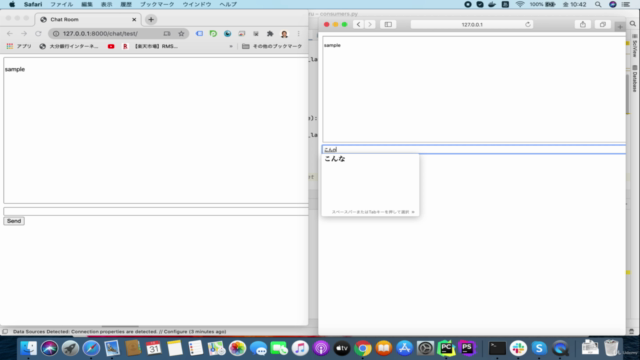This screenshot has height=360, width=640.
Task: Open the Safari share menu
Action: [x=583, y=24]
